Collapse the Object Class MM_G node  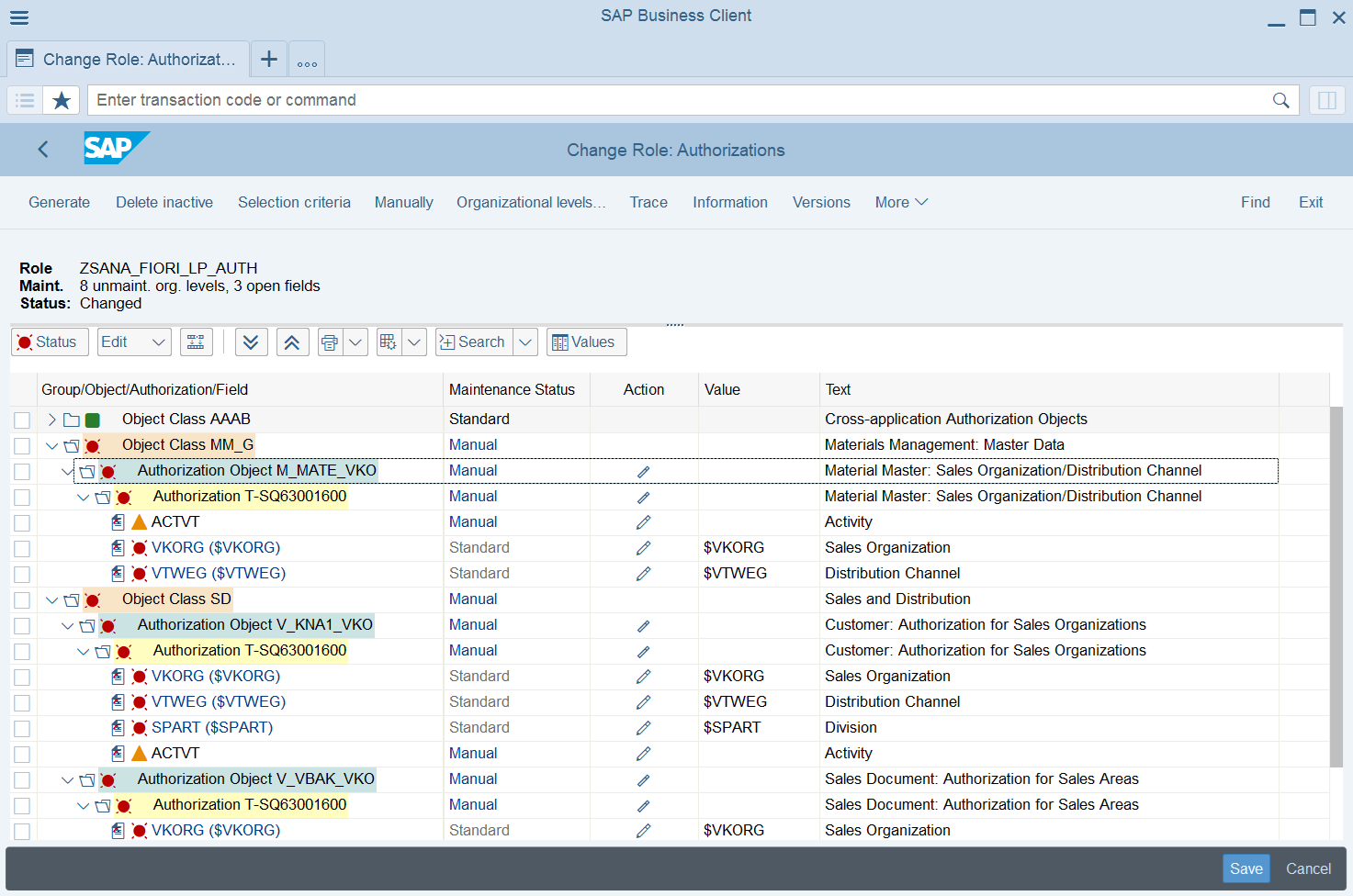click(52, 445)
